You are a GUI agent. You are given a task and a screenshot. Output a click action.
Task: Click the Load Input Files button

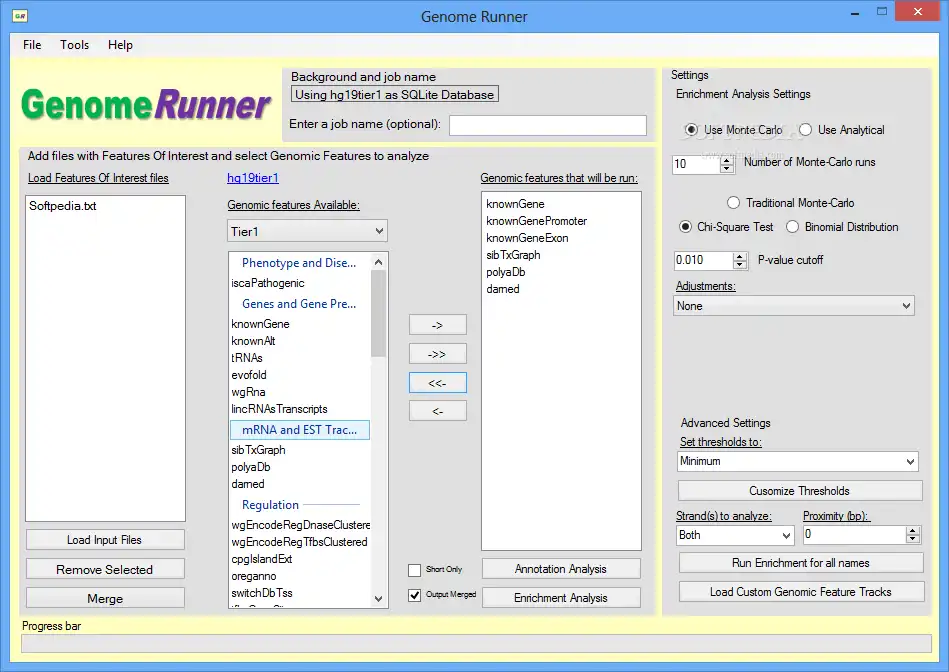click(105, 540)
